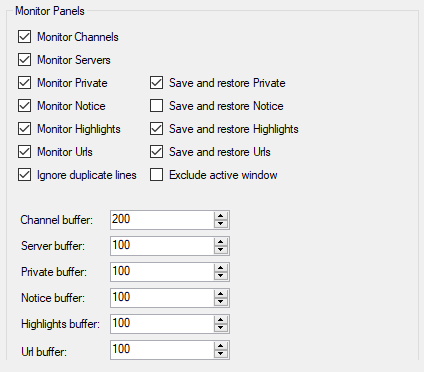424x372 pixels.
Task: Toggle Save and restore Highlights
Action: coord(156,129)
